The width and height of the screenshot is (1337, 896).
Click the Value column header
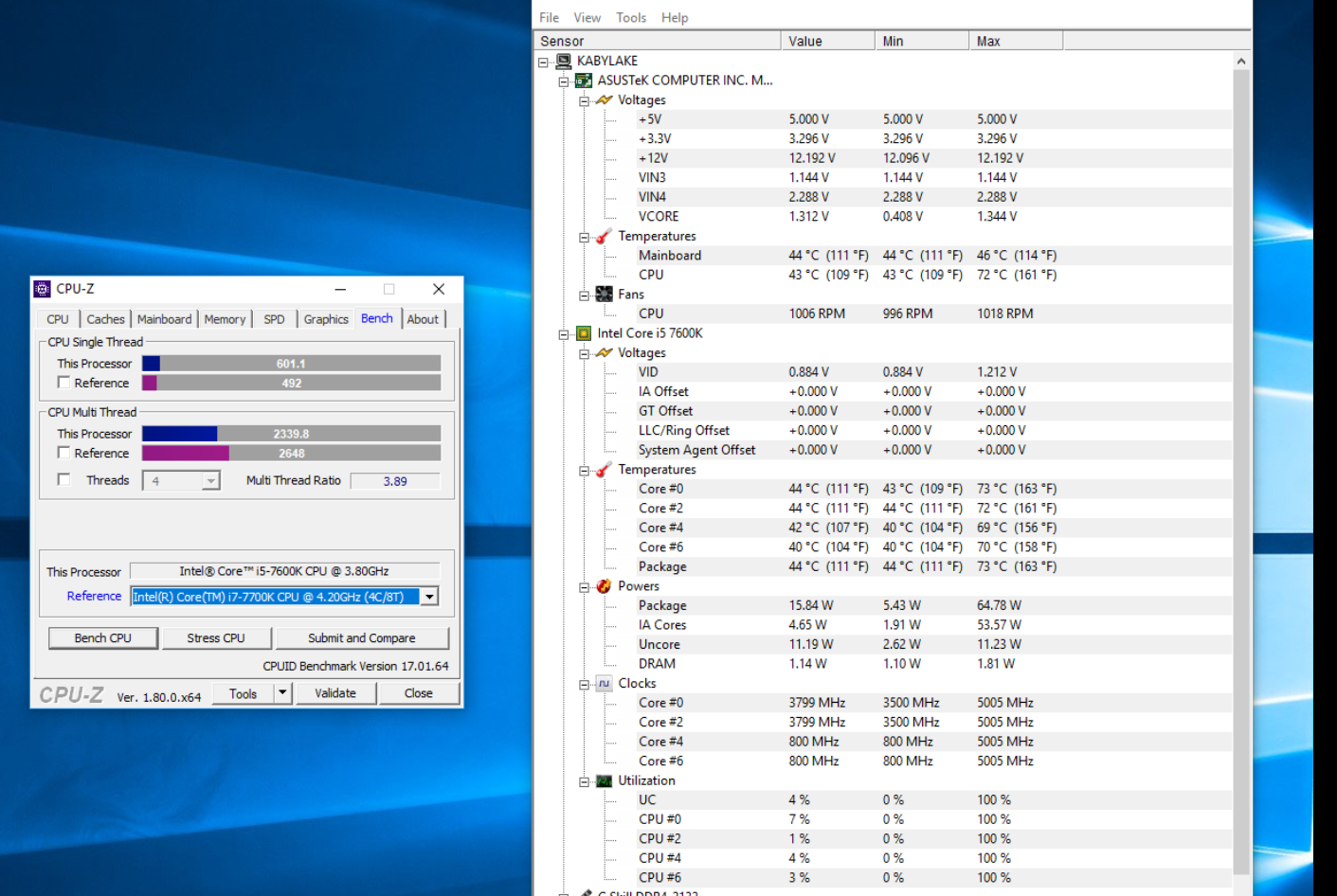(828, 41)
